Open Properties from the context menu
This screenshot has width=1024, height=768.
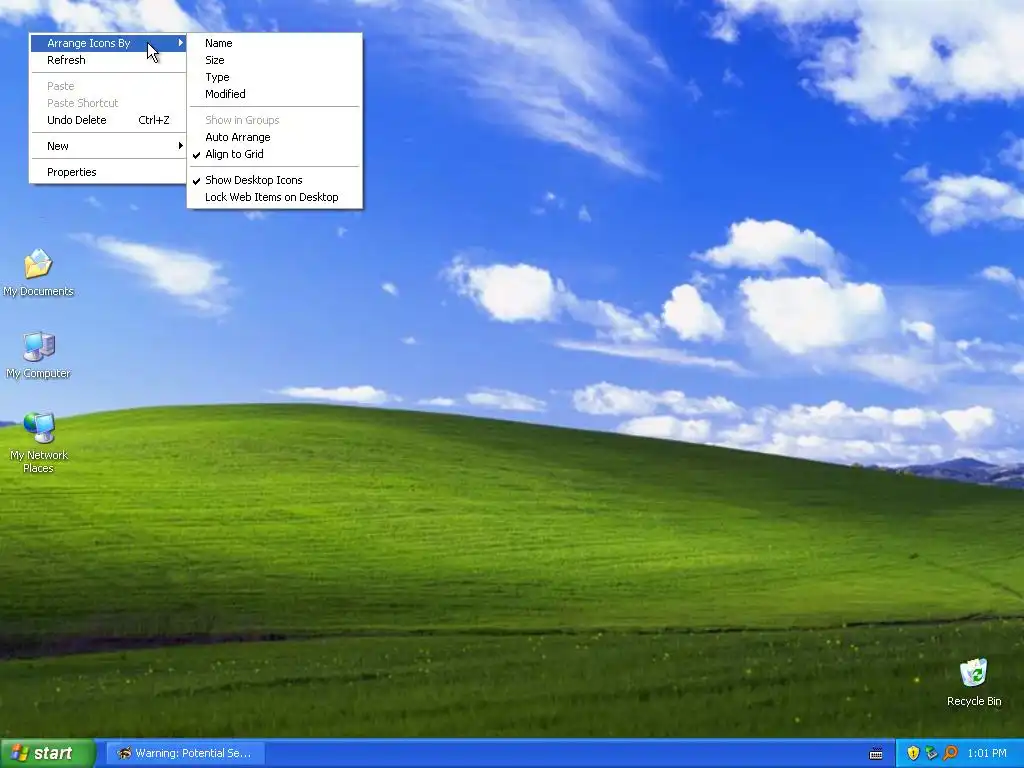point(108,172)
